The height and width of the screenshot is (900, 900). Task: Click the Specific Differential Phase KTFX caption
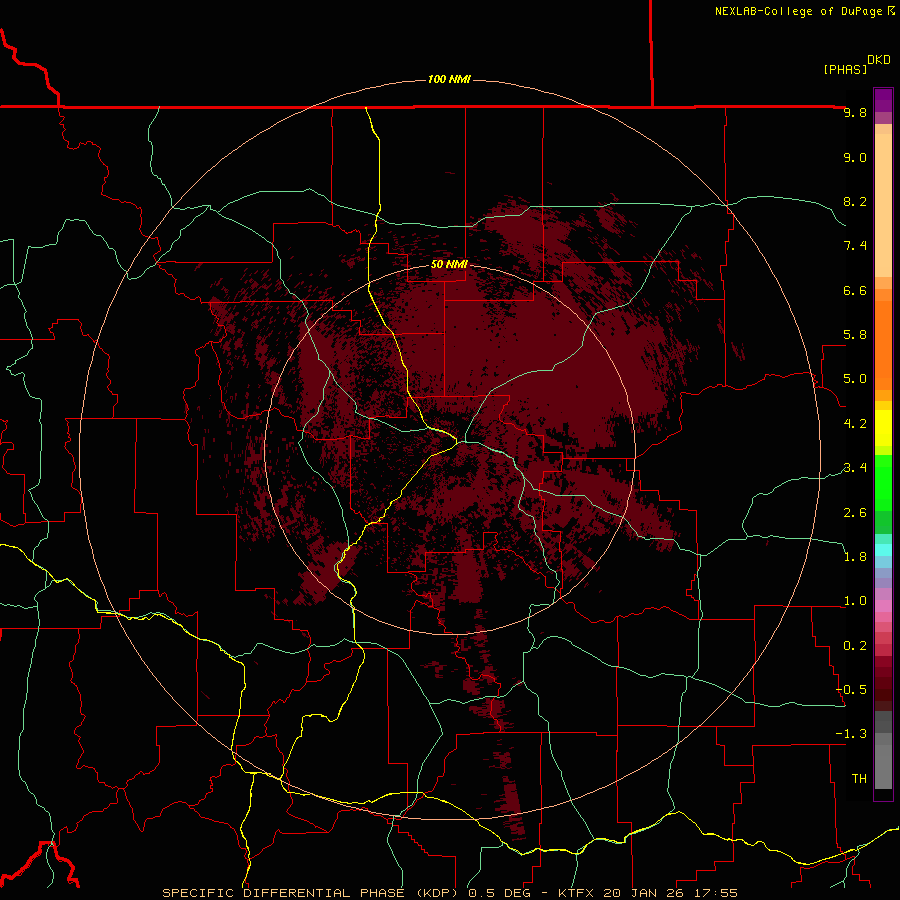coord(449,893)
